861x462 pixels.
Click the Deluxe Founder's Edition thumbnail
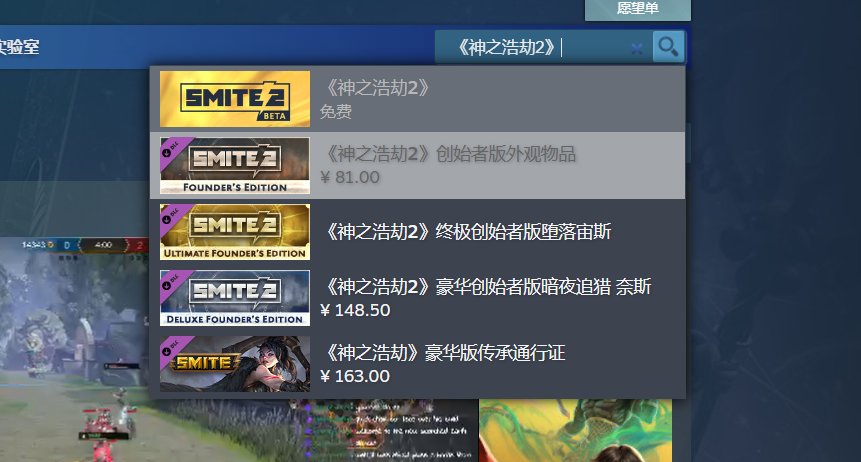coord(235,298)
